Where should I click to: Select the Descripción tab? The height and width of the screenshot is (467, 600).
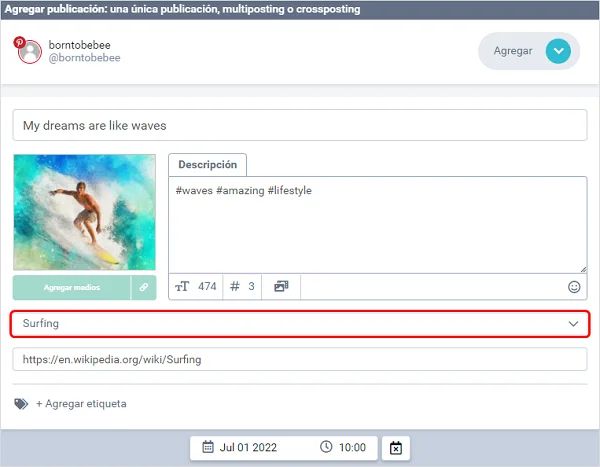click(x=207, y=165)
